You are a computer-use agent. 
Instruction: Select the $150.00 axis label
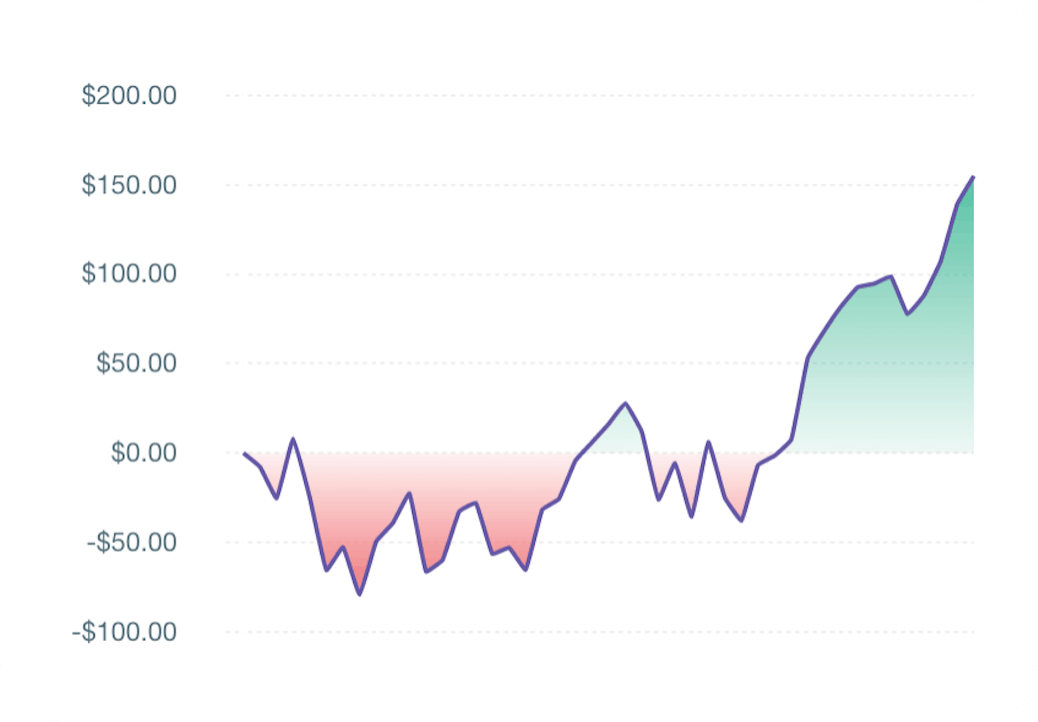pos(129,185)
